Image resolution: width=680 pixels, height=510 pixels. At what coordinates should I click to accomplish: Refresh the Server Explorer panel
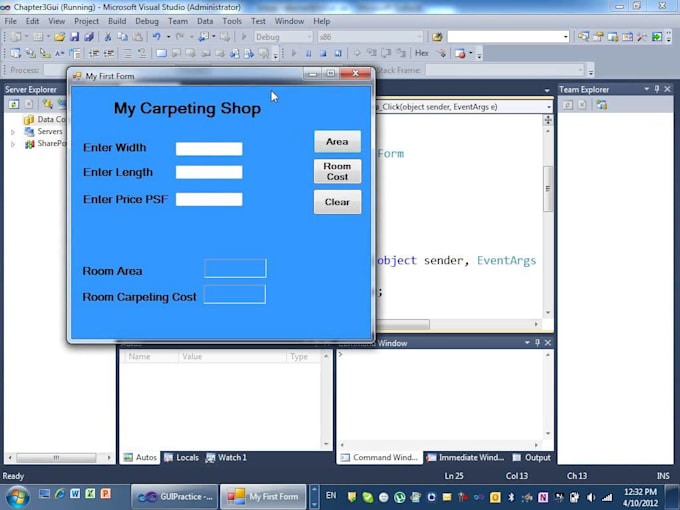point(14,104)
